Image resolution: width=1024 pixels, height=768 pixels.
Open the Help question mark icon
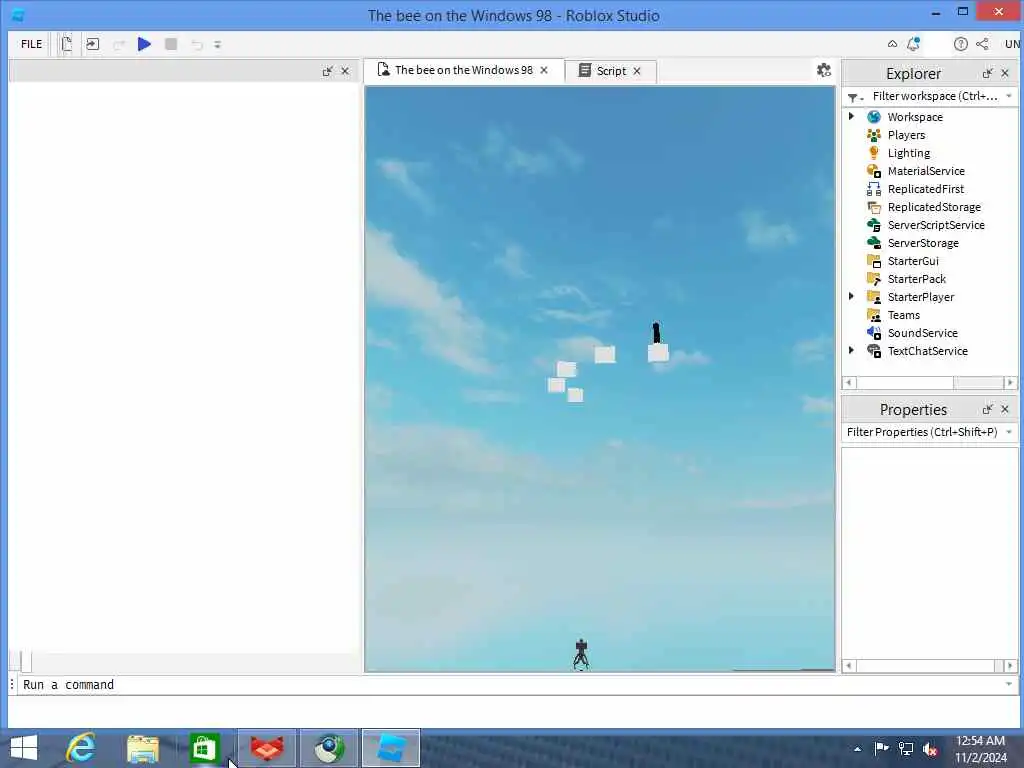[960, 44]
